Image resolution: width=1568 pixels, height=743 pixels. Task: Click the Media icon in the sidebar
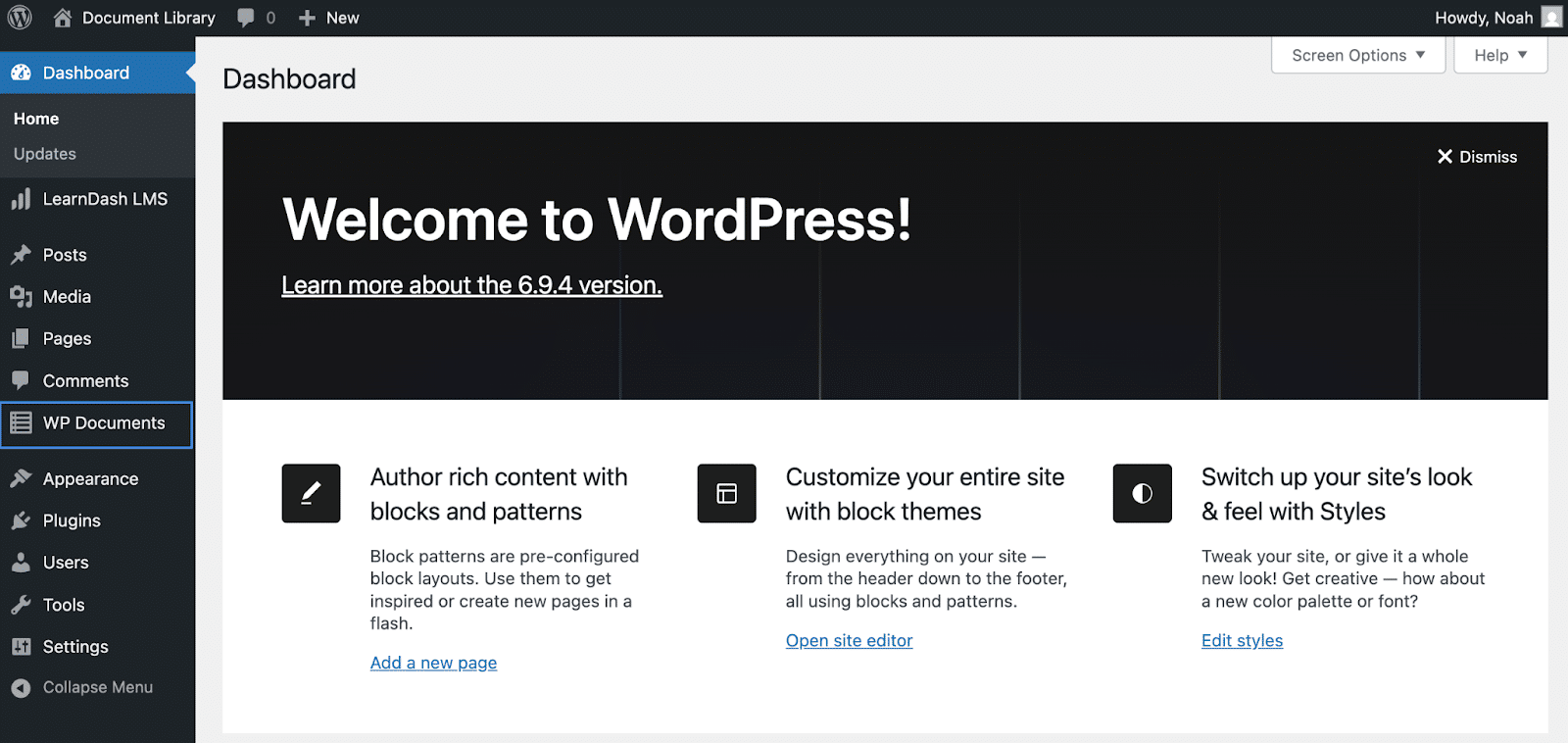(21, 297)
